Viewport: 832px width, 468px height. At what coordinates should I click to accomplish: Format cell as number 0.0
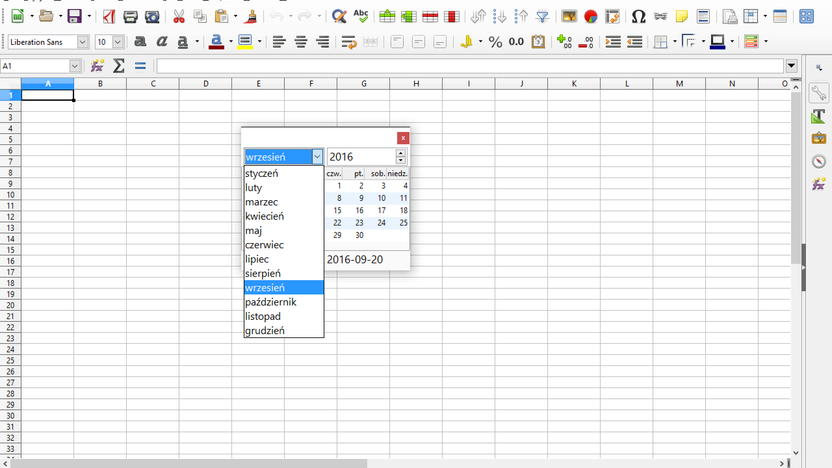pyautogui.click(x=516, y=41)
